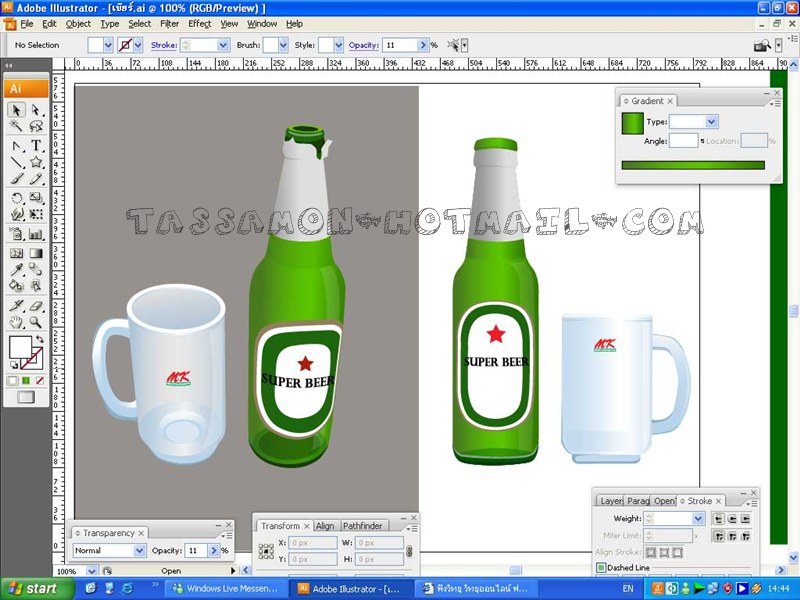800x600 pixels.
Task: Select the Star shape tool
Action: point(36,162)
